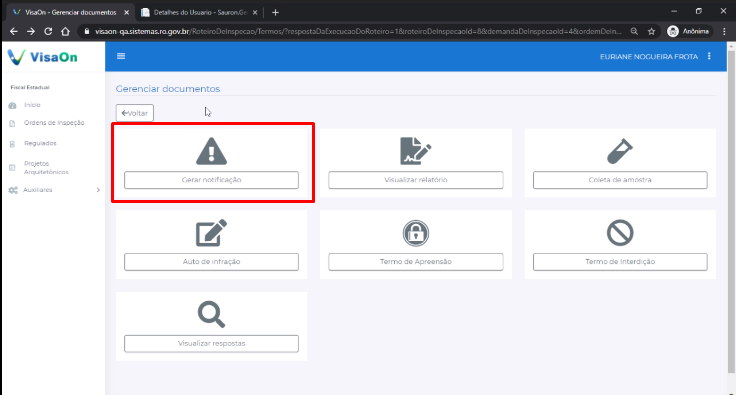
Task: Switch to Detalhes do Usuario tab
Action: [200, 13]
